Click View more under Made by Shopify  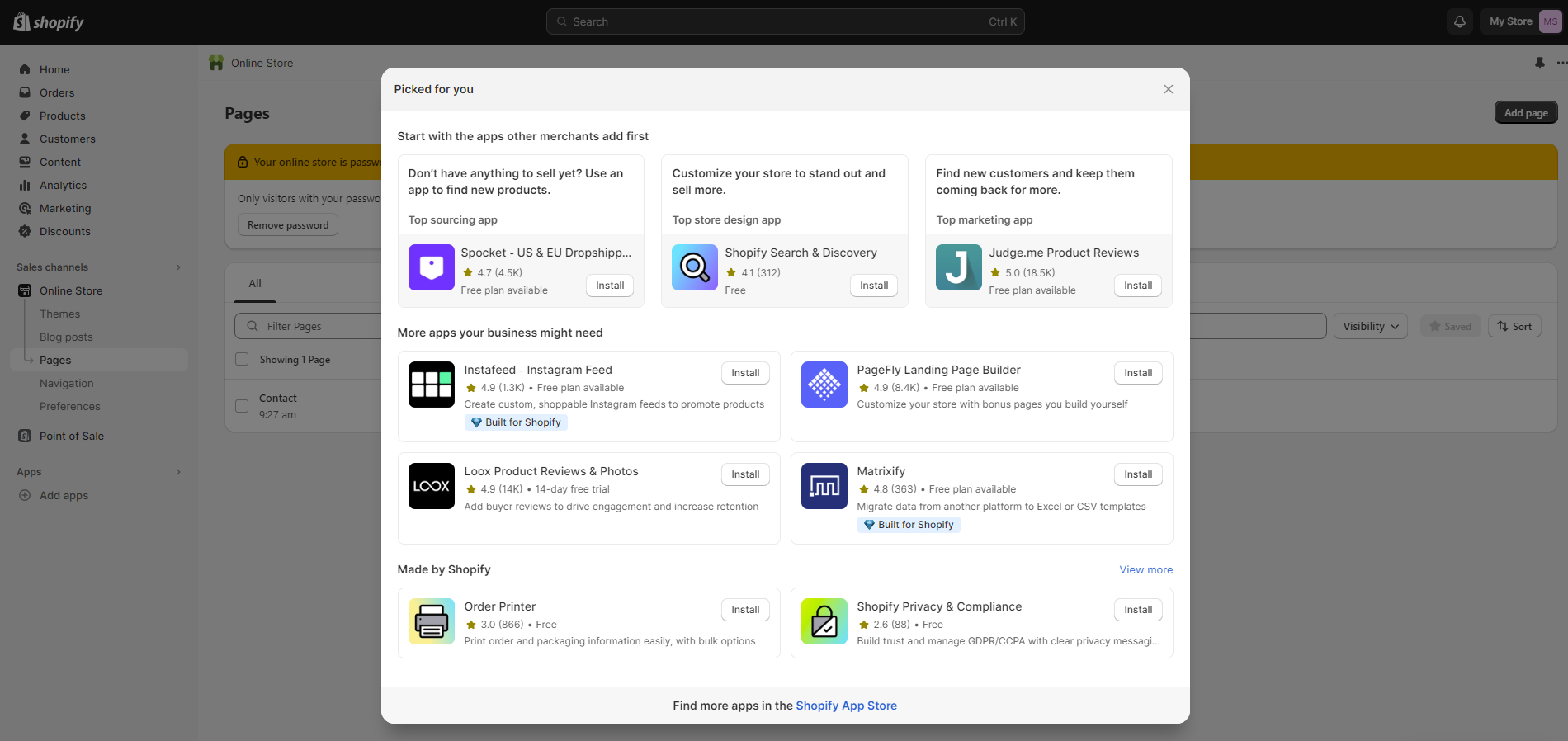pos(1145,569)
